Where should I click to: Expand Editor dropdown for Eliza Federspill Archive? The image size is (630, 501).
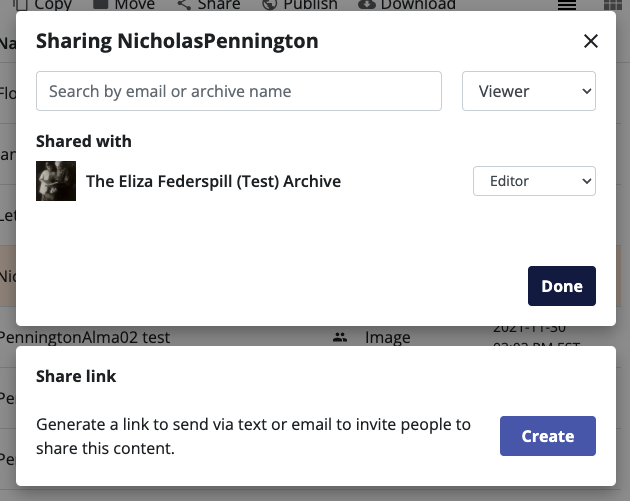pyautogui.click(x=534, y=181)
